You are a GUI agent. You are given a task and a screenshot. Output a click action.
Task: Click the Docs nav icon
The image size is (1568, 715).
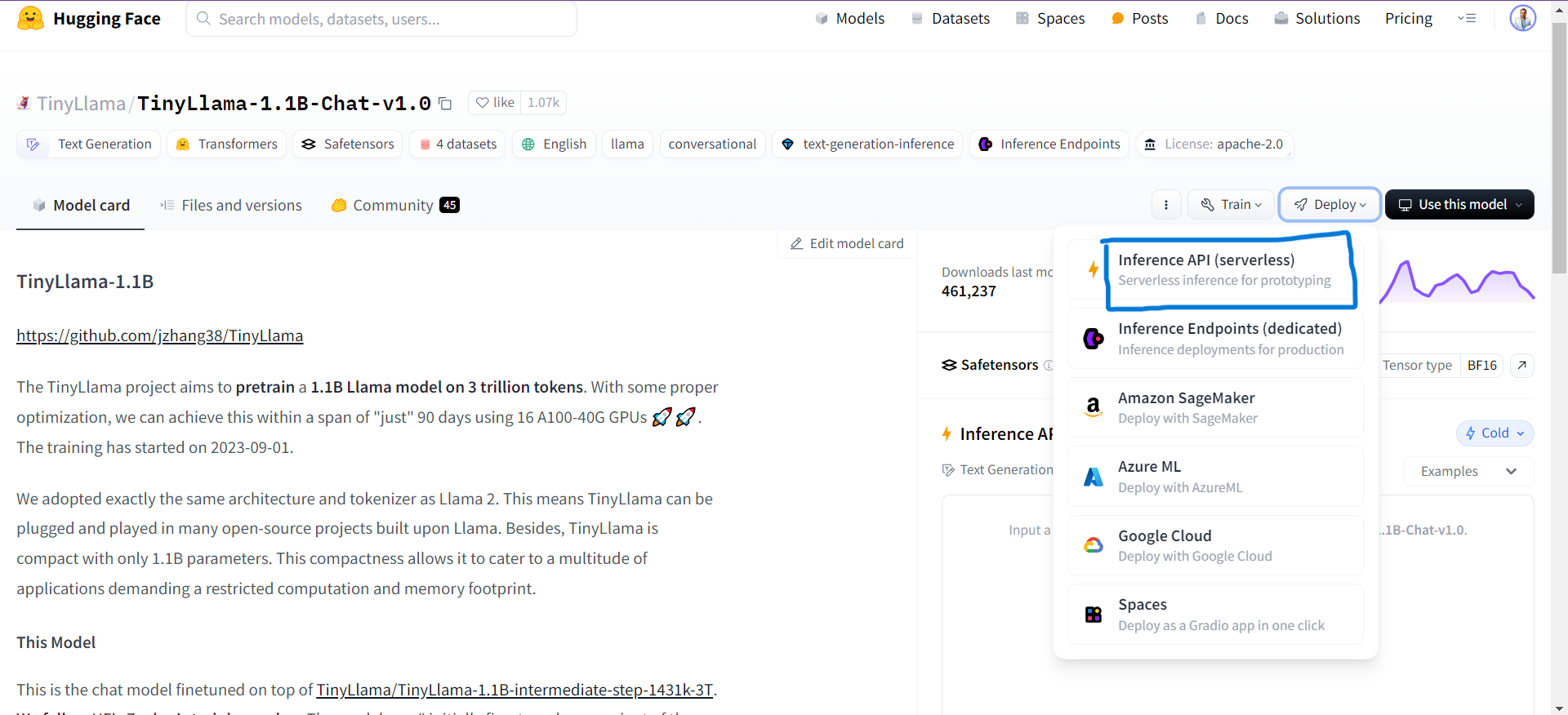(1201, 18)
